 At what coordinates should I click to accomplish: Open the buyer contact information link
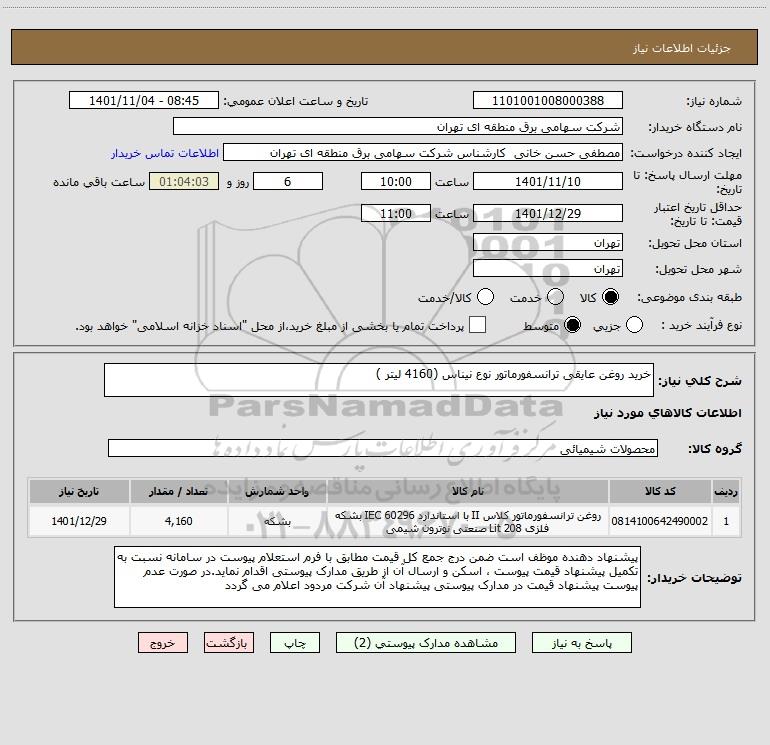coord(165,153)
